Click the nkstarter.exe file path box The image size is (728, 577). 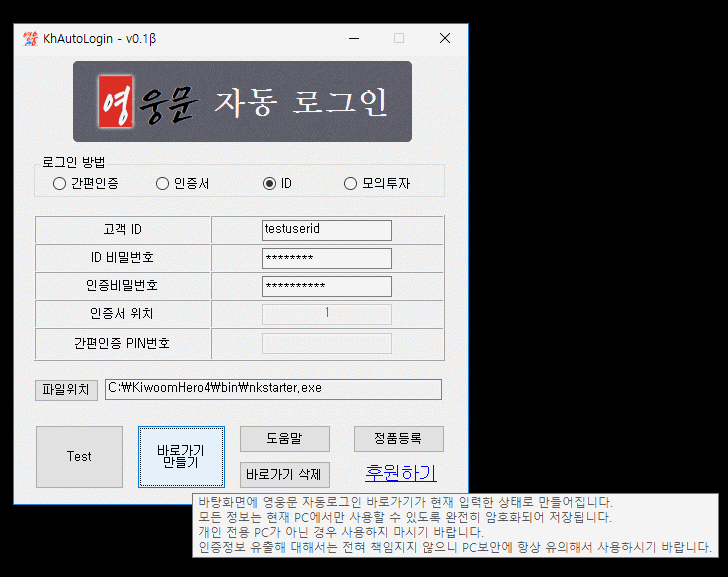272,389
